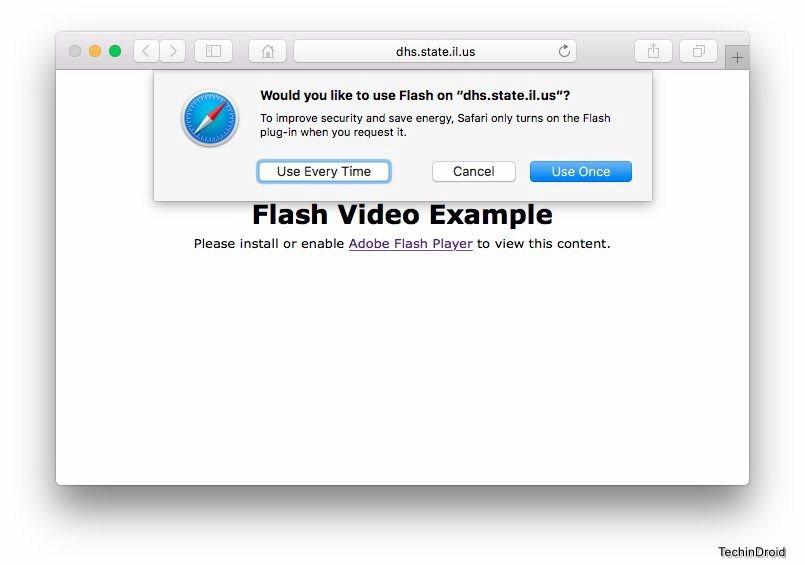Cancel the Flash permission dialog
The height and width of the screenshot is (565, 805).
[x=473, y=171]
